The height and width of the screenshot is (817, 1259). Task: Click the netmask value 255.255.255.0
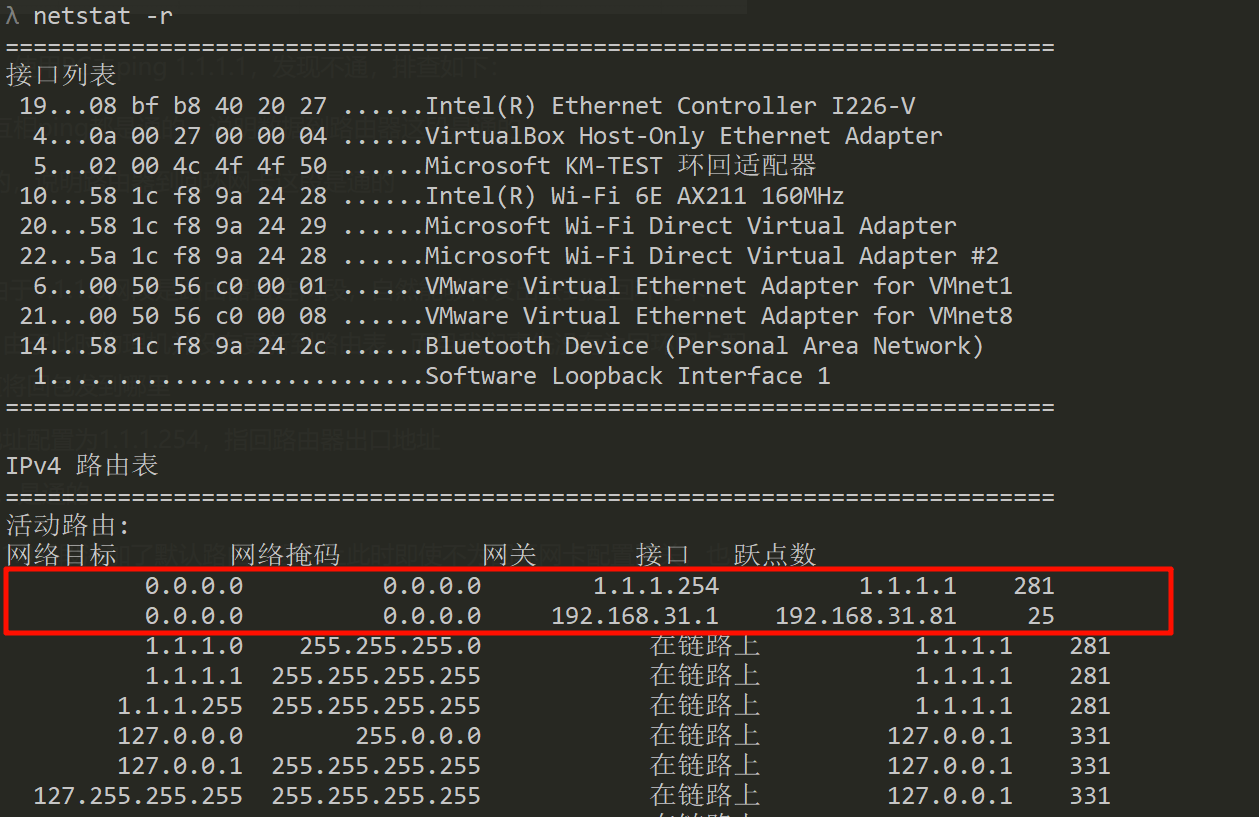point(390,646)
